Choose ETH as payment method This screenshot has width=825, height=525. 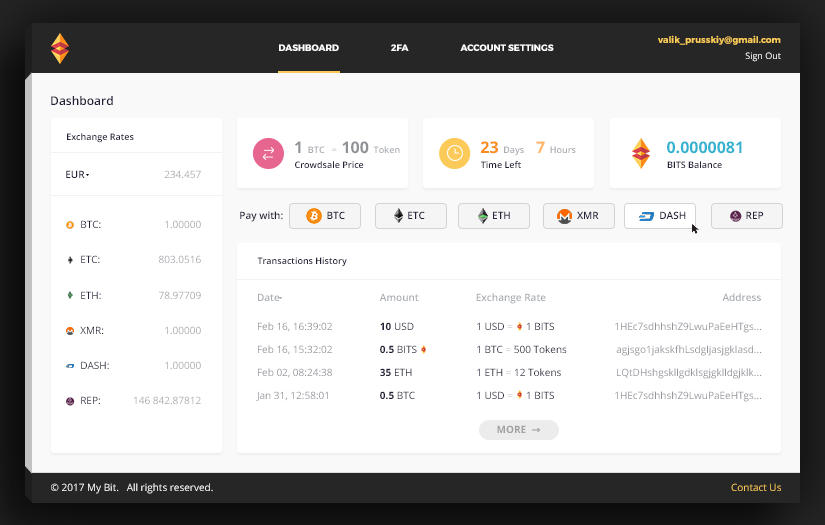click(x=494, y=216)
